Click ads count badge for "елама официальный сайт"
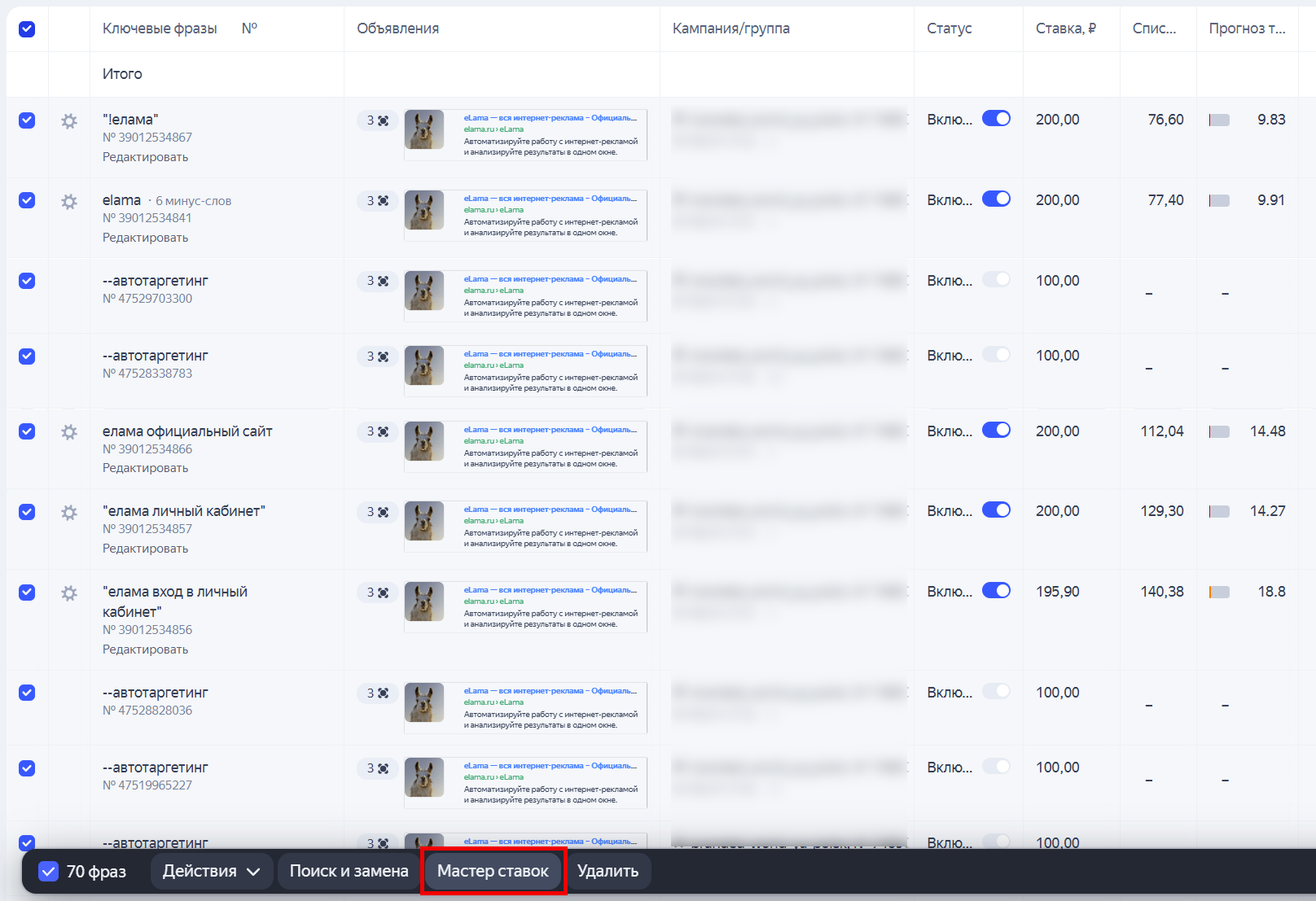Viewport: 1316px width, 901px height. 377,431
